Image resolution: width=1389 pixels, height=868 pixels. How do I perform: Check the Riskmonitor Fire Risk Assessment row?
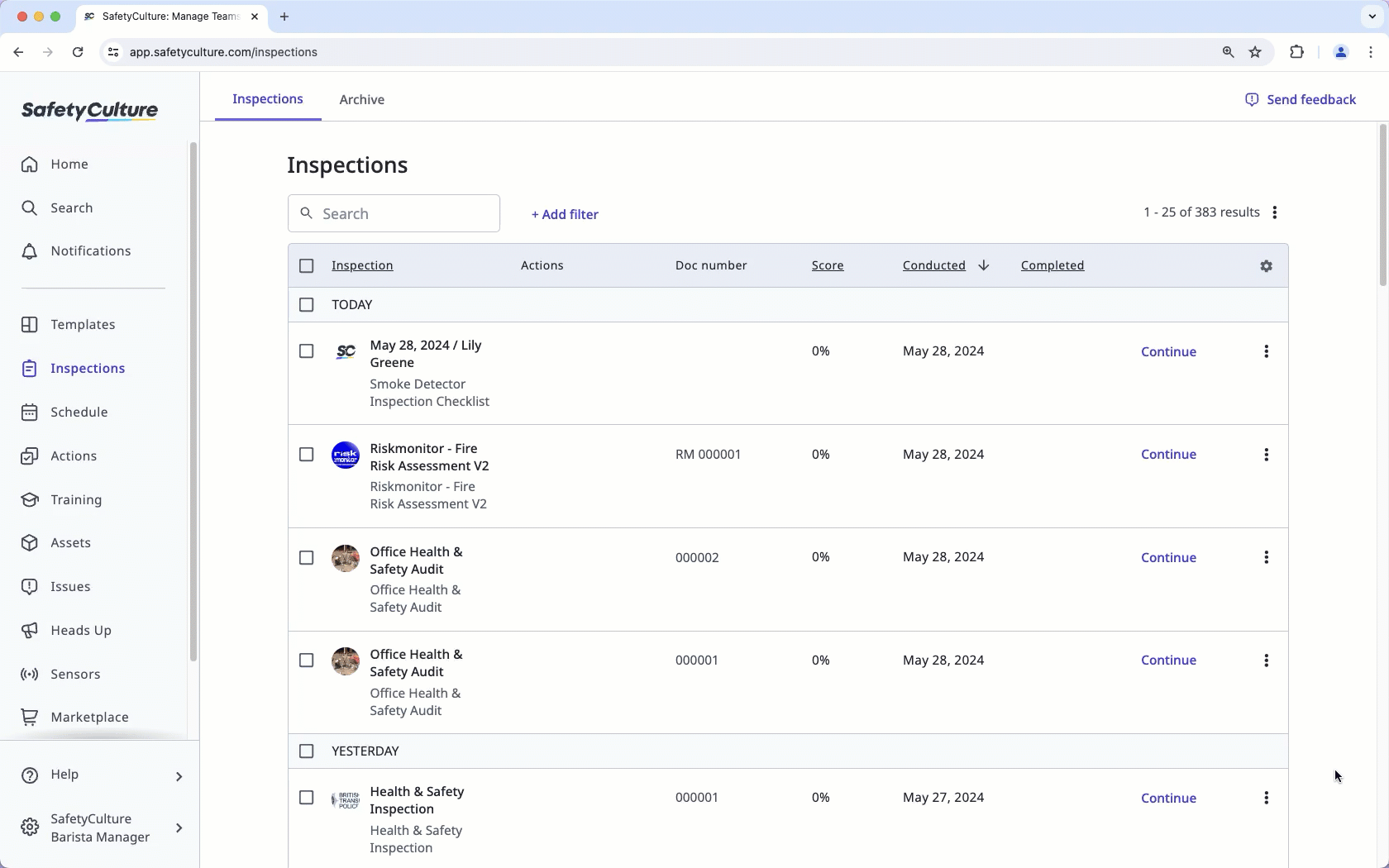(x=307, y=455)
